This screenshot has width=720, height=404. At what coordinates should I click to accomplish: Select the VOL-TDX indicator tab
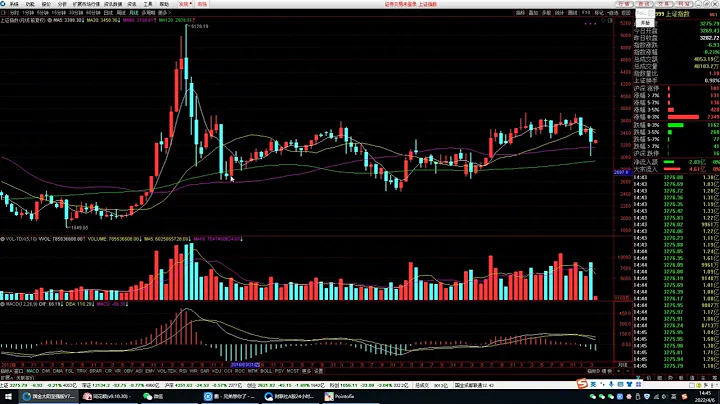click(x=167, y=371)
